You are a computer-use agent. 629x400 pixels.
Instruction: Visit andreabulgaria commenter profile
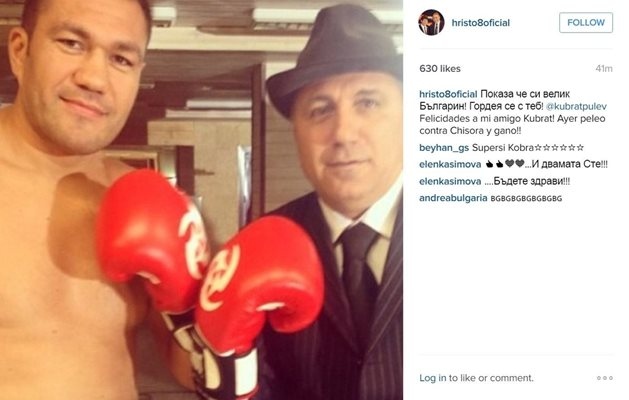point(453,198)
